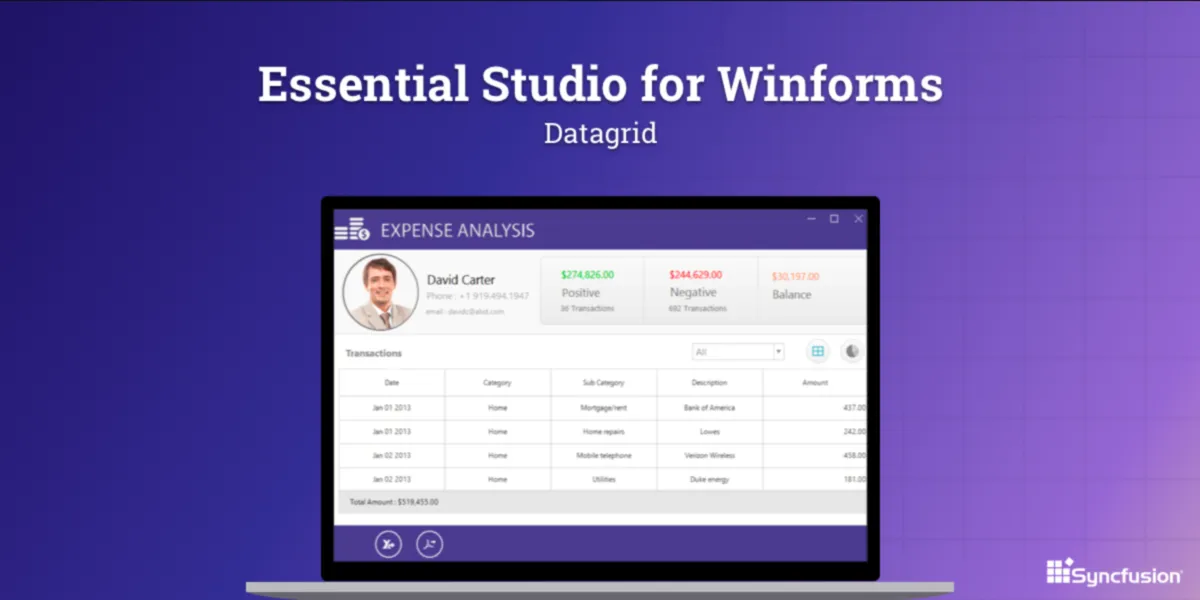Viewport: 1200px width, 600px height.
Task: Maximize the Expense Analysis window
Action: point(834,219)
